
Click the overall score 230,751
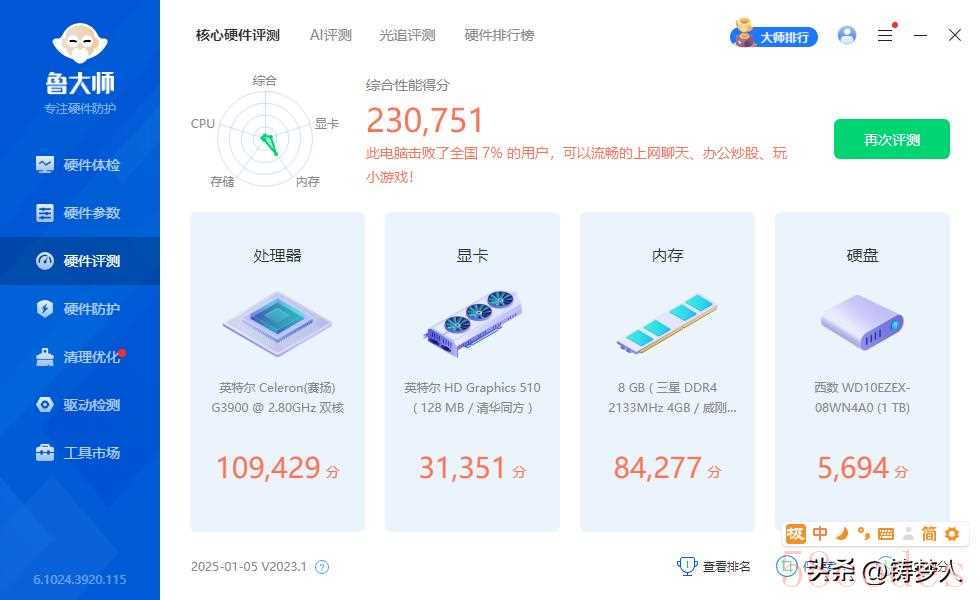point(424,120)
